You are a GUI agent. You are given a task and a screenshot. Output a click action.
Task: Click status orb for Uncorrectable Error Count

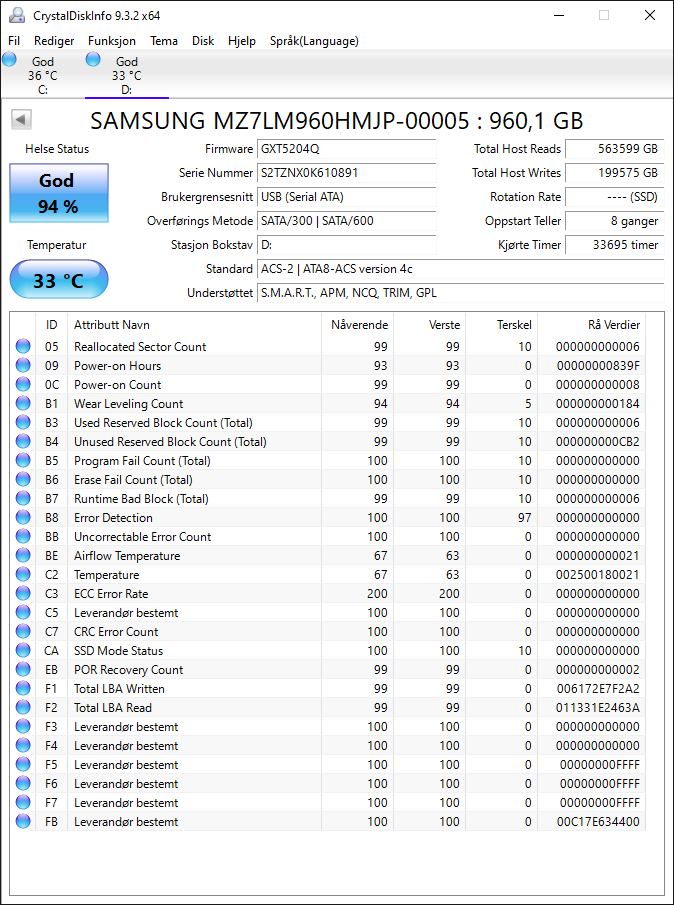pyautogui.click(x=23, y=537)
